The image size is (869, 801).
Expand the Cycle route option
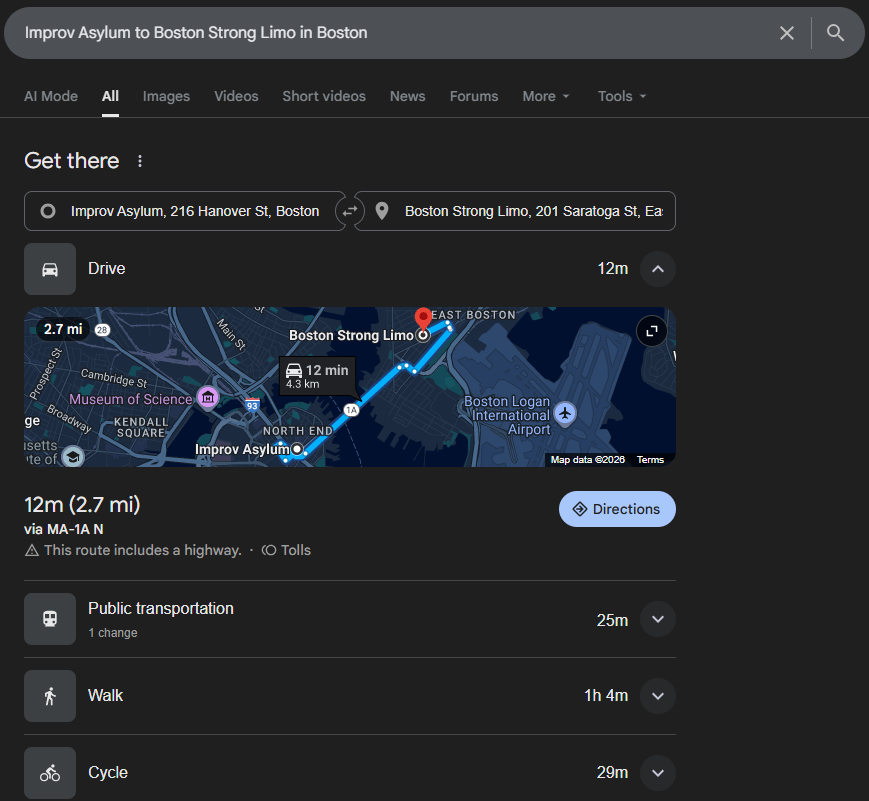pyautogui.click(x=657, y=773)
